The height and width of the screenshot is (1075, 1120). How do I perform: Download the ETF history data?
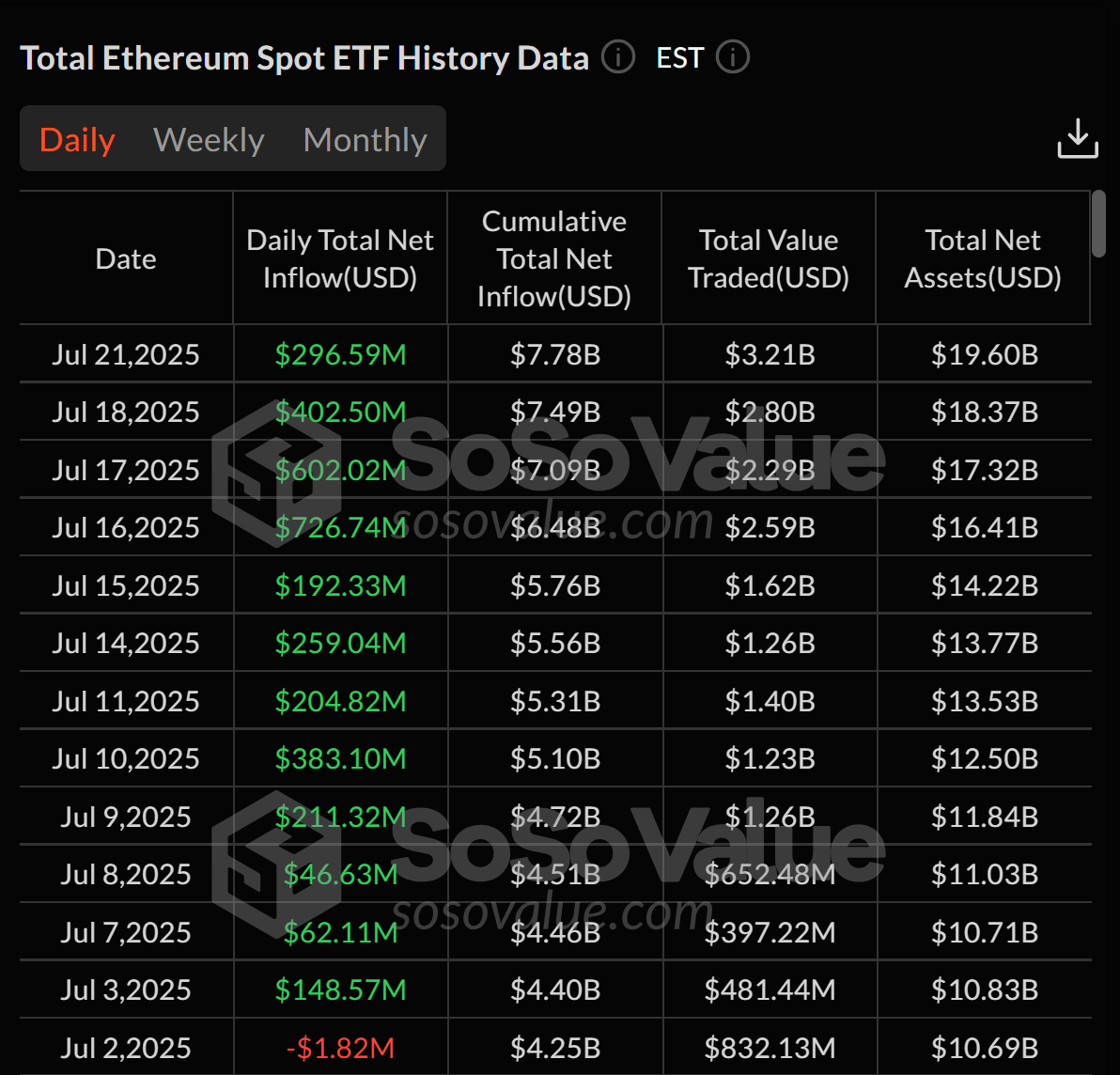(x=1078, y=138)
